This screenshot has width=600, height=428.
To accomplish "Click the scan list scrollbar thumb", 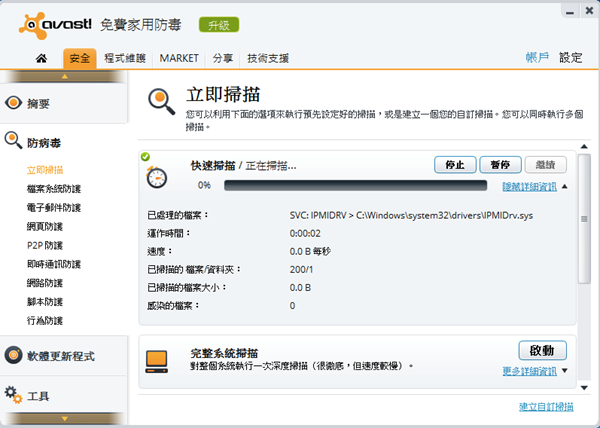I will pos(584,219).
